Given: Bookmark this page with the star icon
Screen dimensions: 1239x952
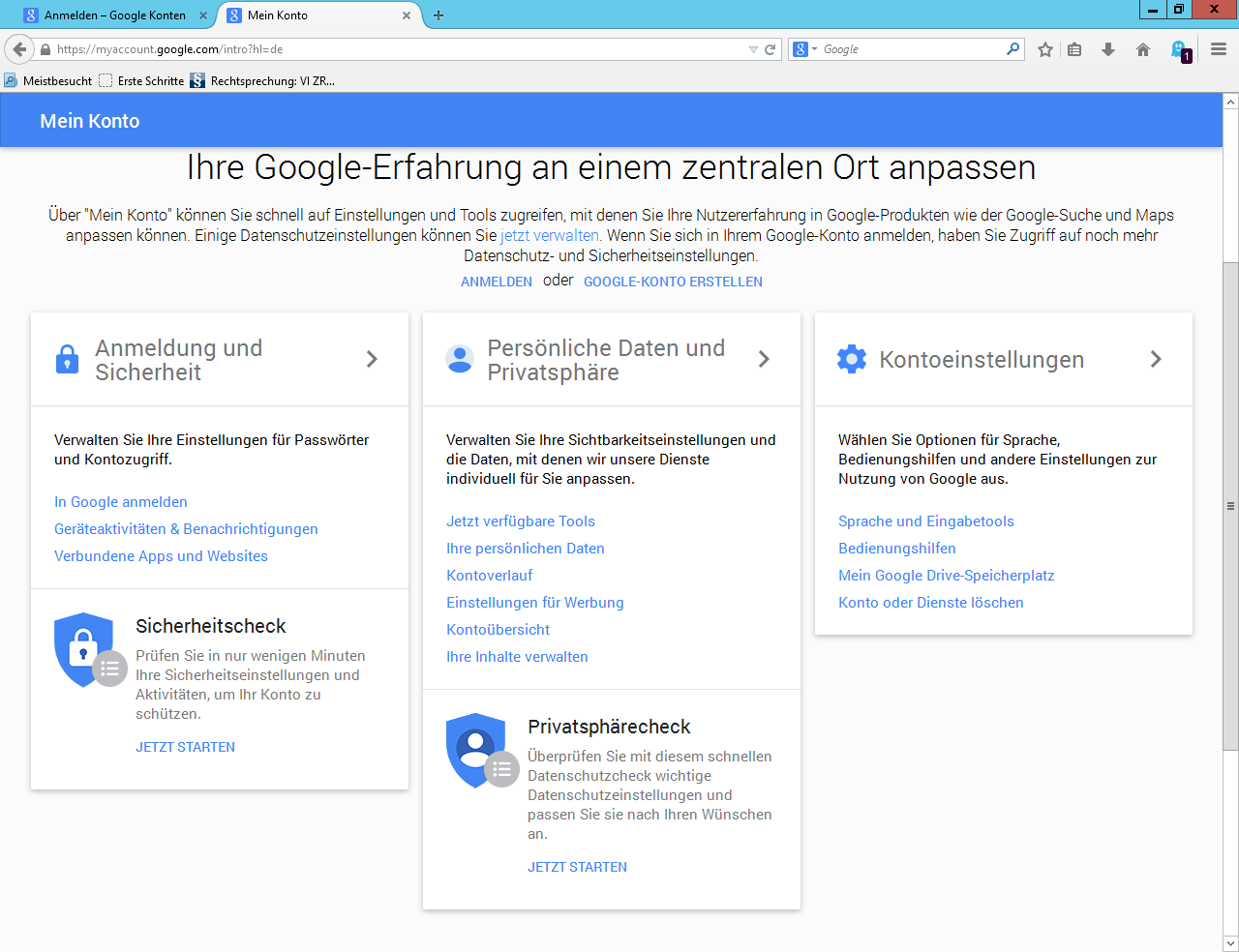Looking at the screenshot, I should 1045,49.
